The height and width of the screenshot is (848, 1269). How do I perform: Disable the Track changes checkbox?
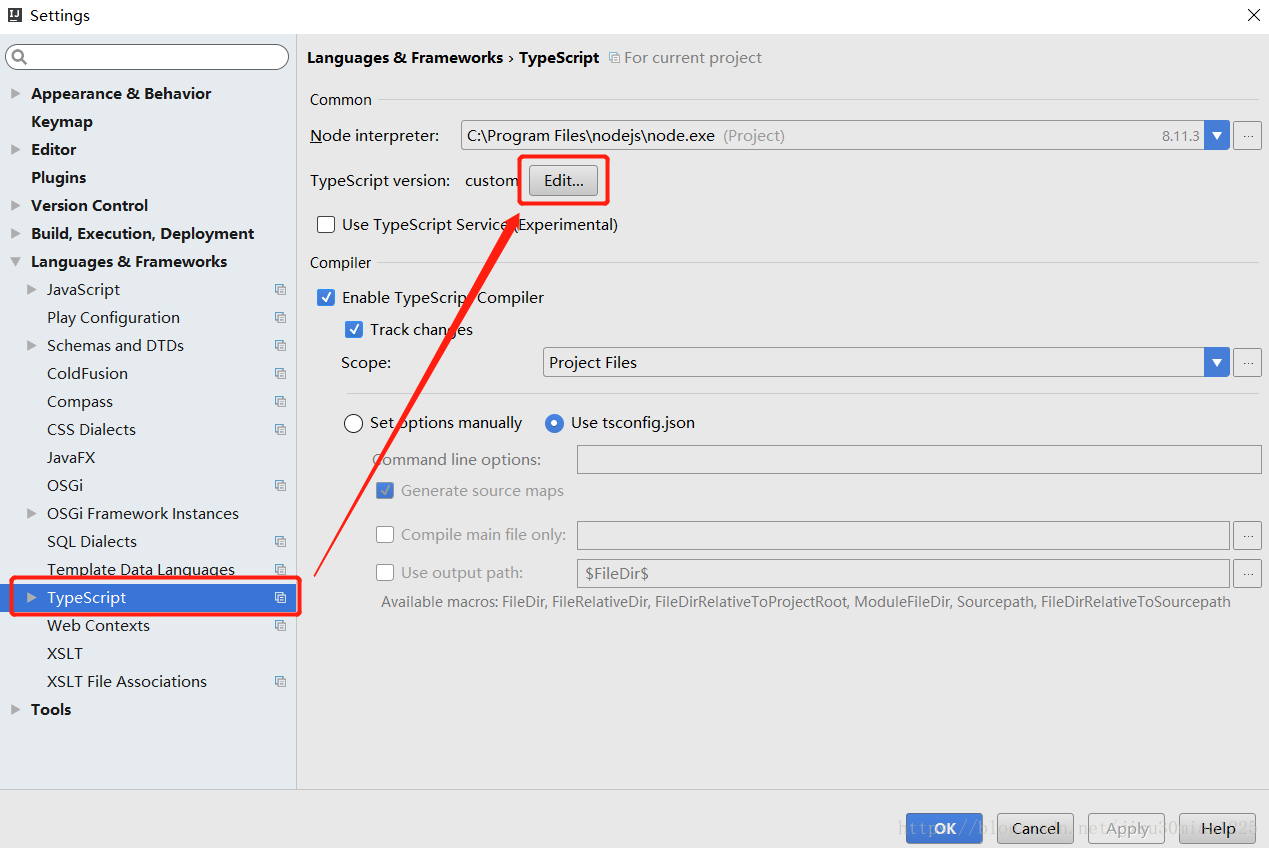[354, 329]
